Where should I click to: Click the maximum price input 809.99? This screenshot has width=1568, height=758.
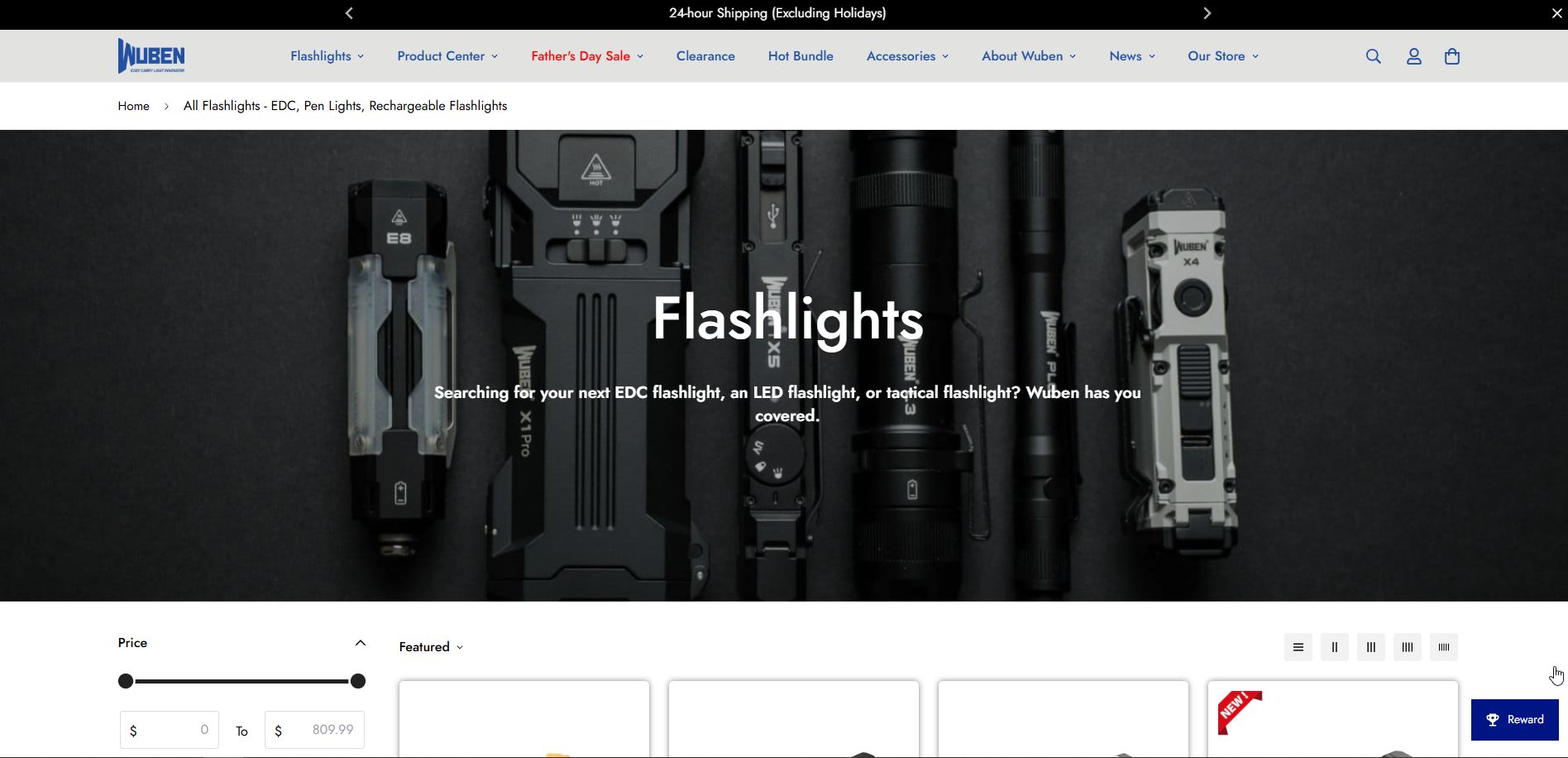pyautogui.click(x=314, y=730)
